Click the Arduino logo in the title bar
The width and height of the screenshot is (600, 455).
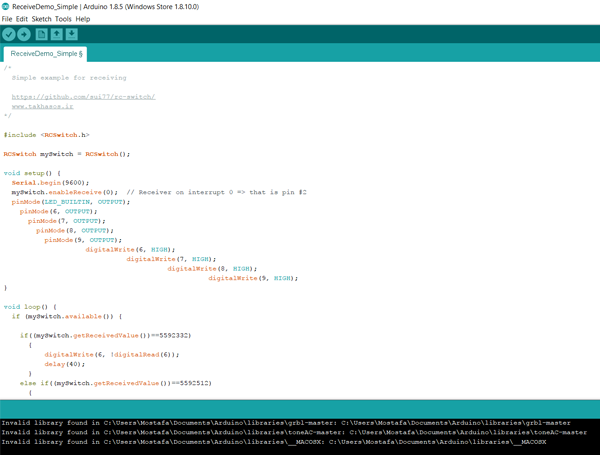tap(7, 6)
